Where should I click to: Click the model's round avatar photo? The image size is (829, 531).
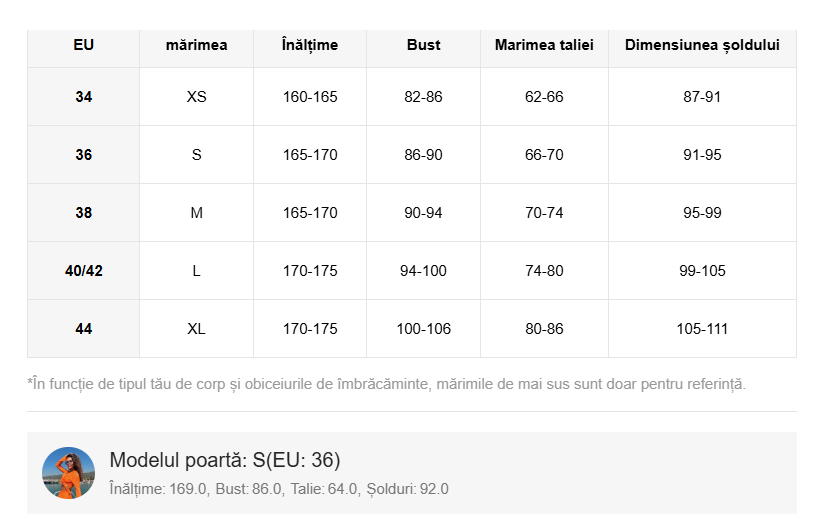coord(68,473)
